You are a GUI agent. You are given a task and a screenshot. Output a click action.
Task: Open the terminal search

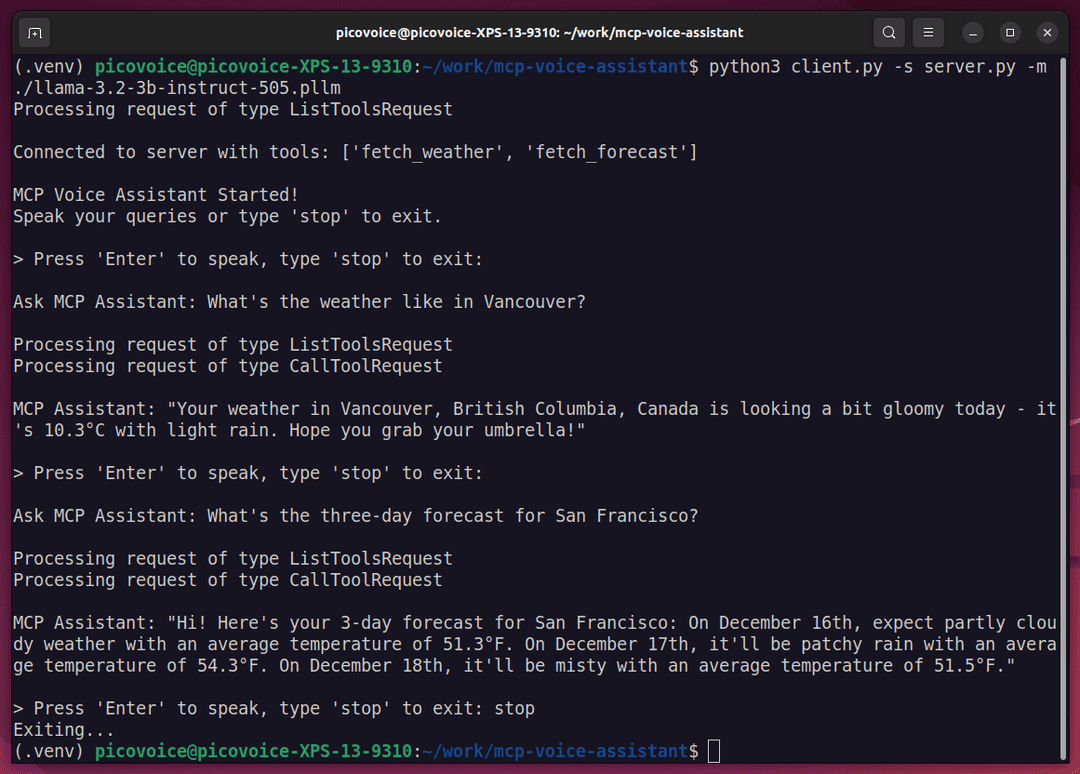pyautogui.click(x=888, y=32)
